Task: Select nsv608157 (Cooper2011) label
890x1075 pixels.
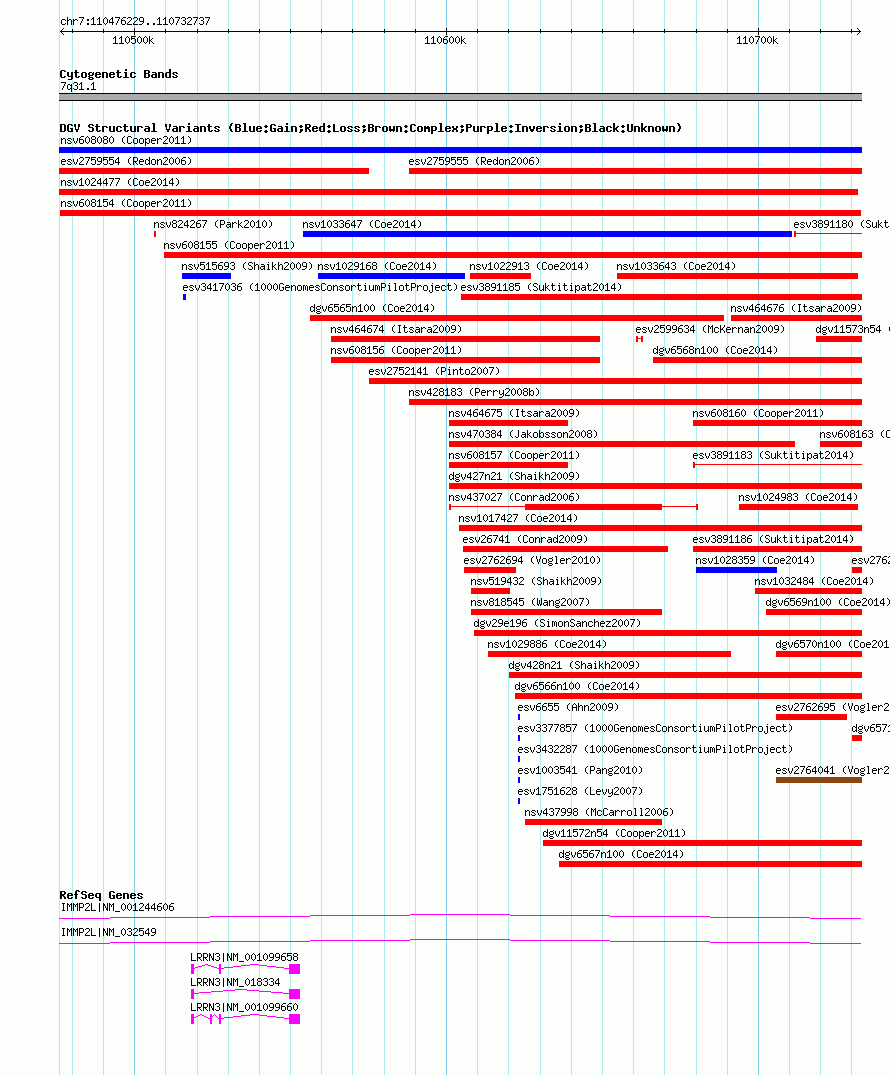Action: coord(514,456)
